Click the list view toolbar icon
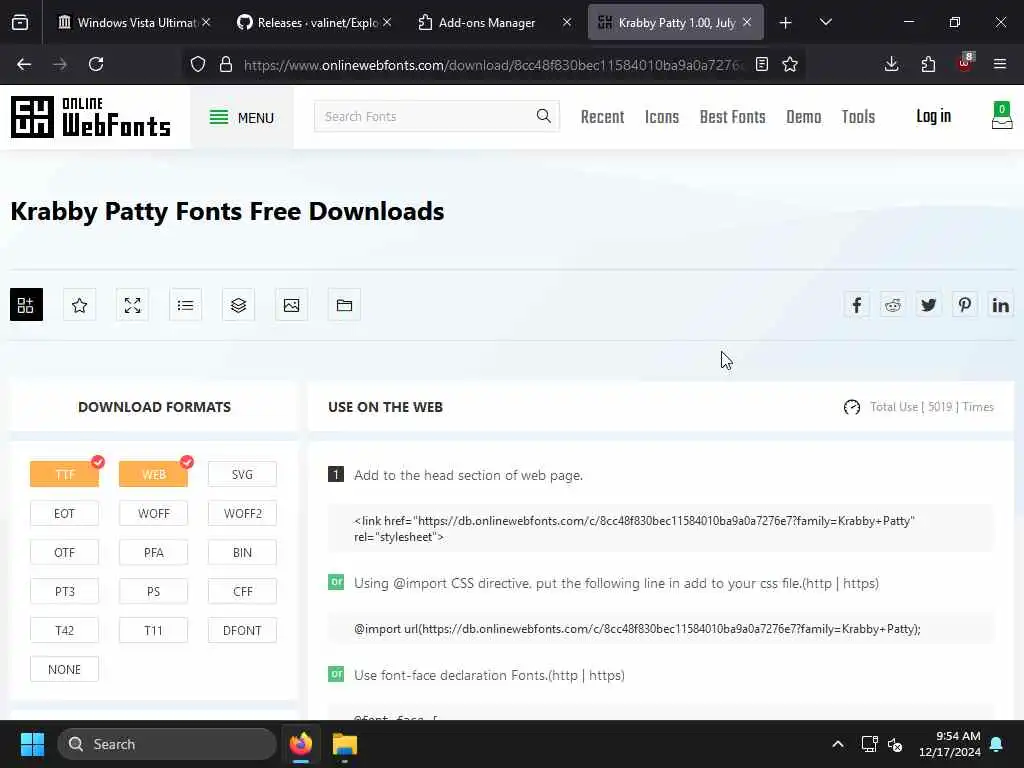This screenshot has width=1024, height=768. click(185, 305)
